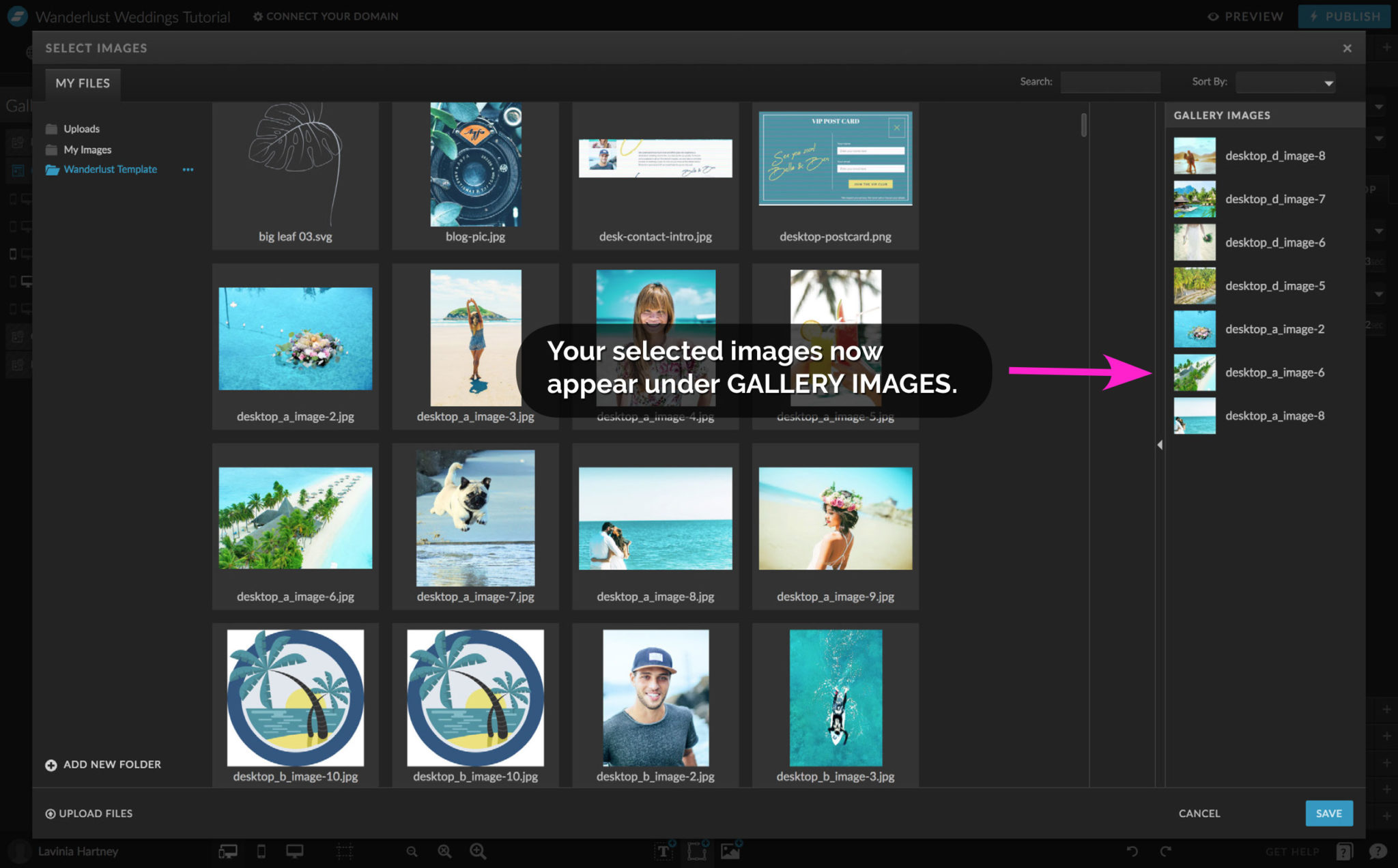Zoom out on the canvas

(412, 851)
